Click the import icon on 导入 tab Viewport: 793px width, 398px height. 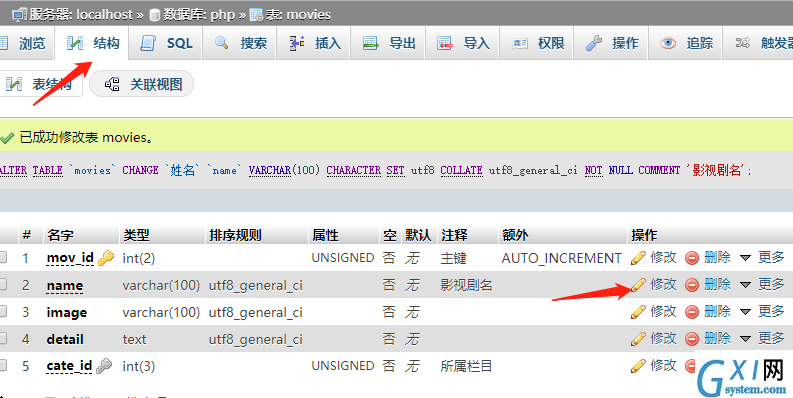pyautogui.click(x=445, y=43)
